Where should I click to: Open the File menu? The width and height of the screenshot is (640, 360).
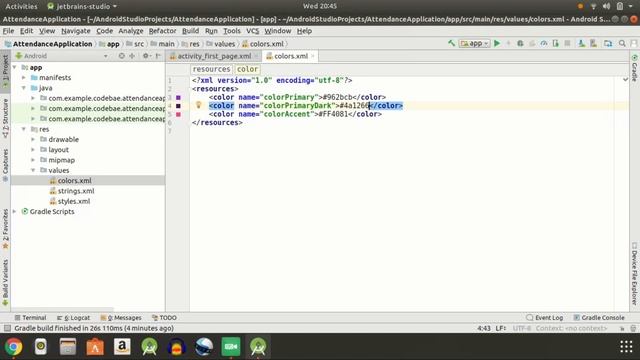point(8,31)
